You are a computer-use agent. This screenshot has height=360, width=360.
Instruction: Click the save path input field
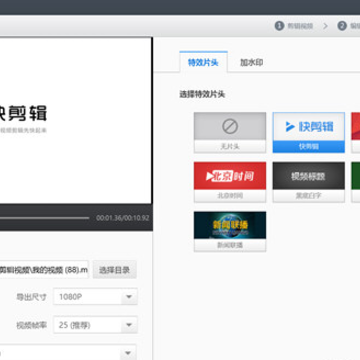(x=44, y=270)
